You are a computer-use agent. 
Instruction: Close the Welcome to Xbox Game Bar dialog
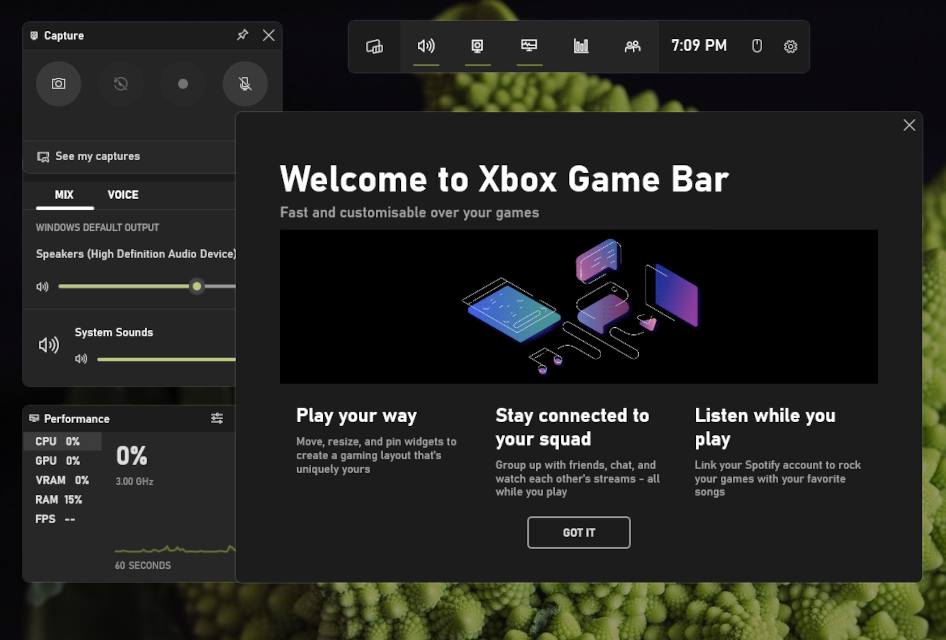click(909, 125)
